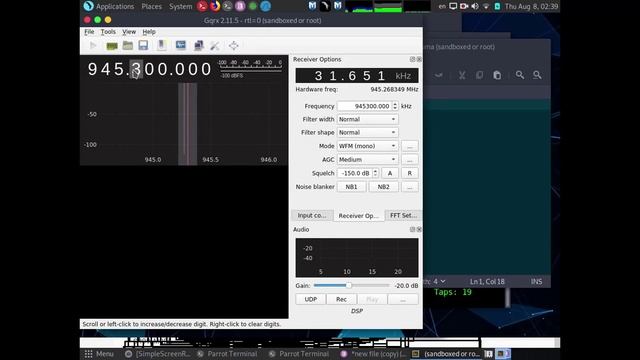The width and height of the screenshot is (640, 360).
Task: Click the Ln 1, Col 18 status text
Action: pyautogui.click(x=487, y=281)
